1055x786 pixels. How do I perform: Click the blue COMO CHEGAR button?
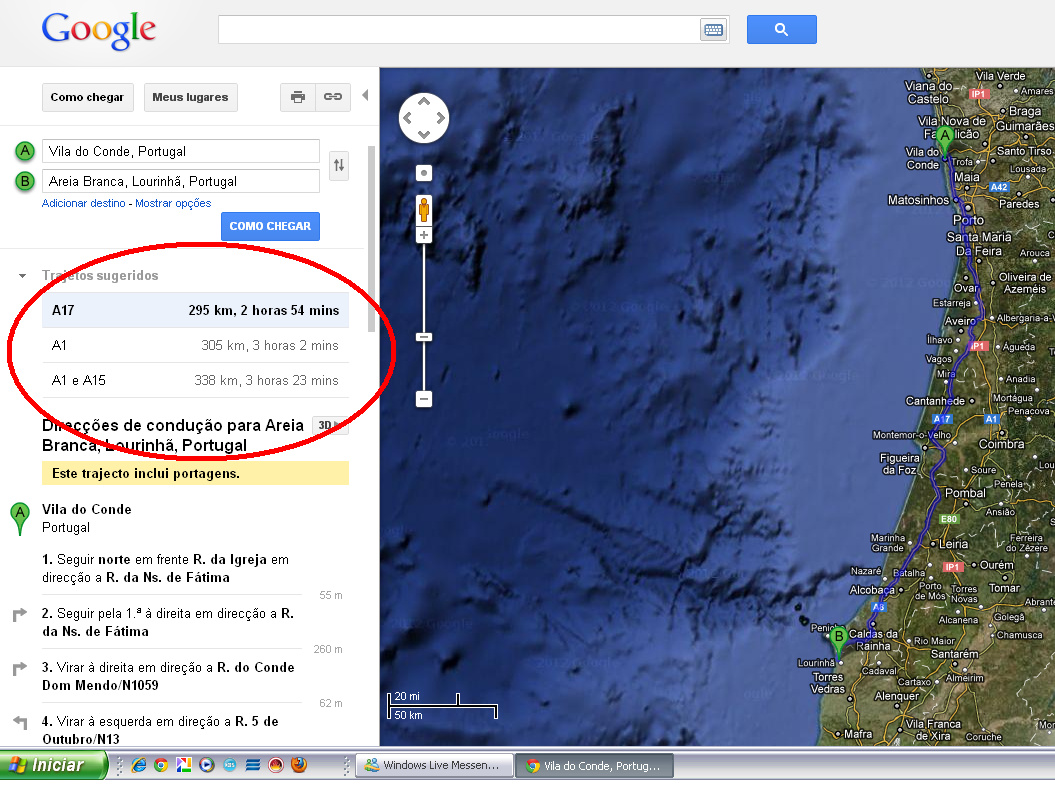[x=270, y=226]
